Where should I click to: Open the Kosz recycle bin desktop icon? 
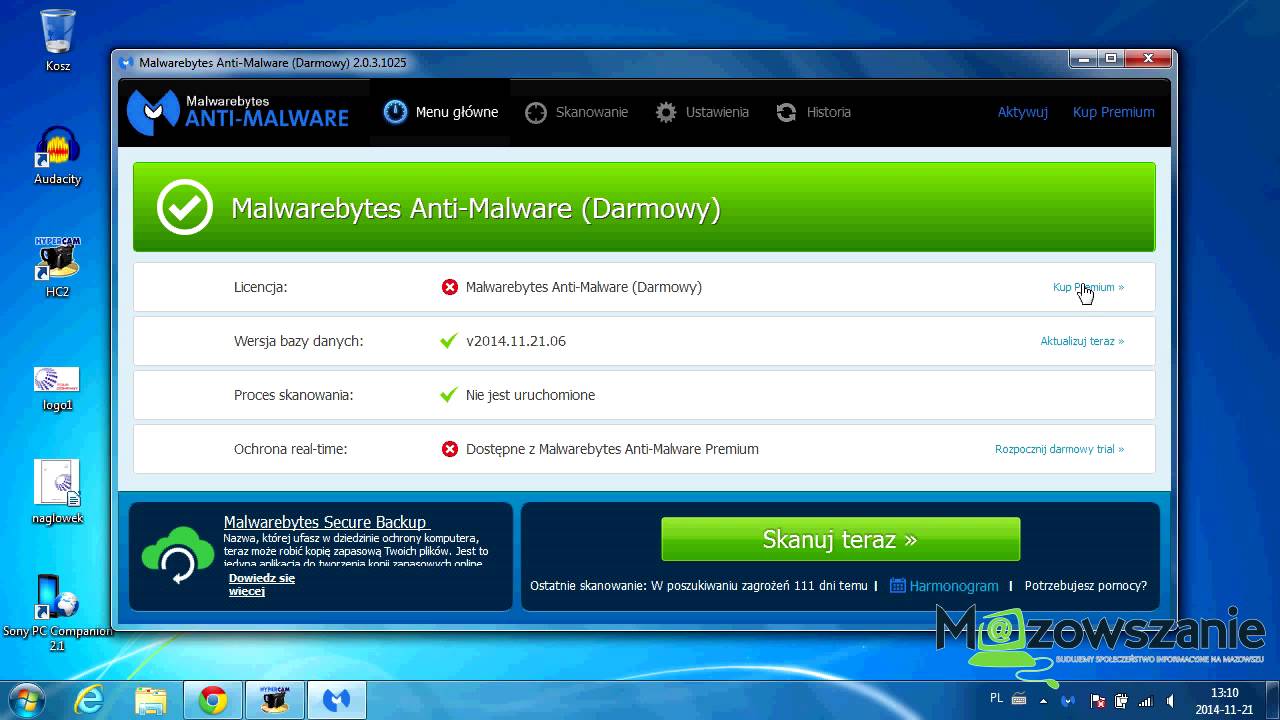point(58,40)
